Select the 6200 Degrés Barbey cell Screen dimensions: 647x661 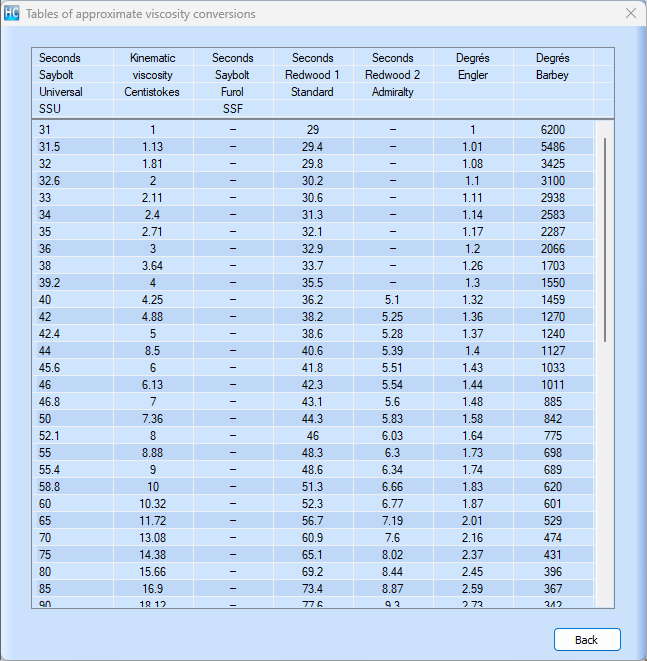552,130
